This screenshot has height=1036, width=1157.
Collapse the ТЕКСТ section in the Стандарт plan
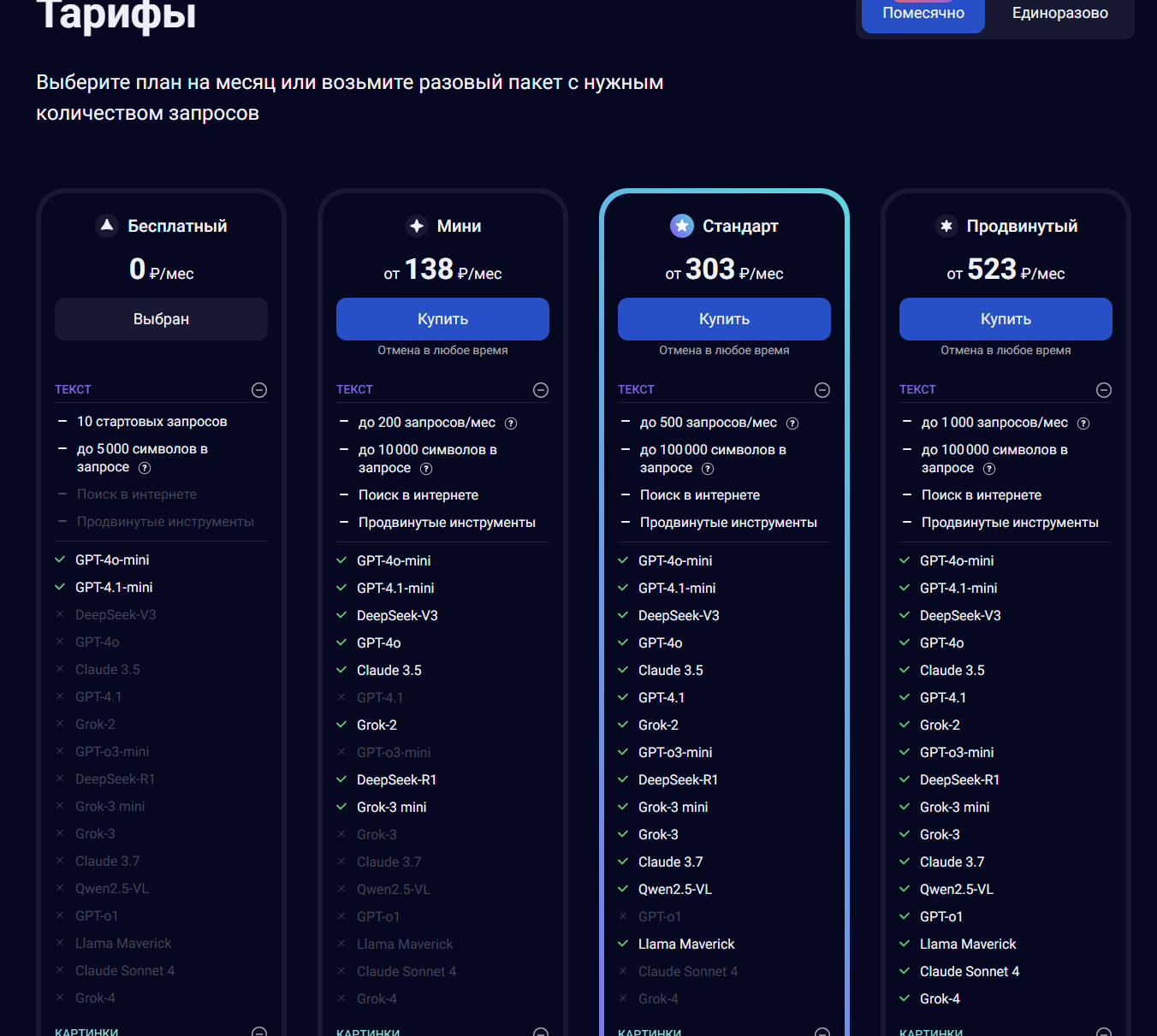(822, 390)
